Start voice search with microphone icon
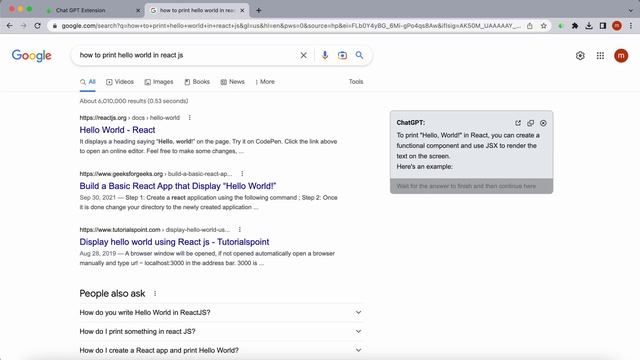 coord(325,55)
